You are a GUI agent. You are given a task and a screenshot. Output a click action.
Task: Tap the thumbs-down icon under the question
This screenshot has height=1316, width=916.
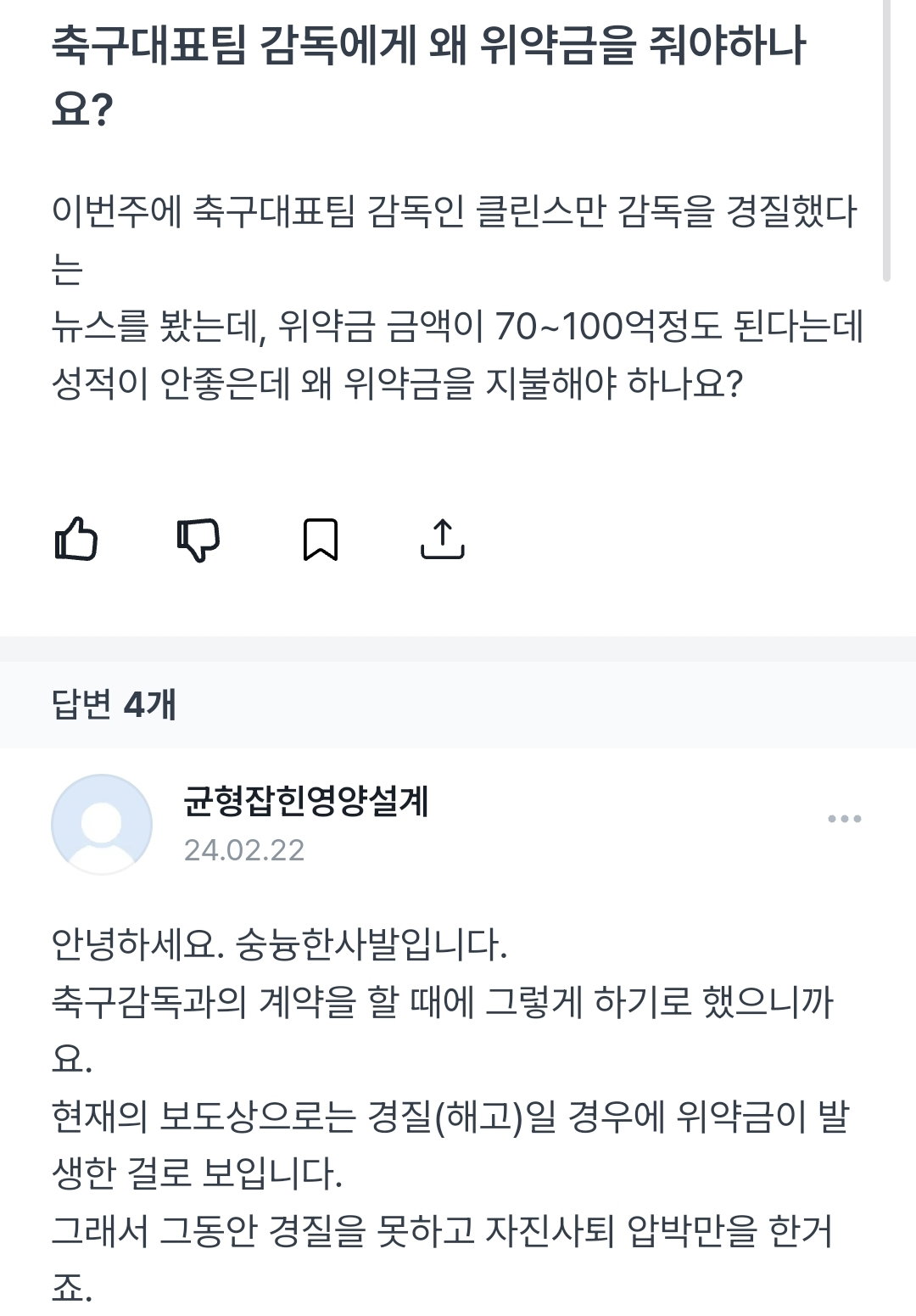(x=198, y=540)
